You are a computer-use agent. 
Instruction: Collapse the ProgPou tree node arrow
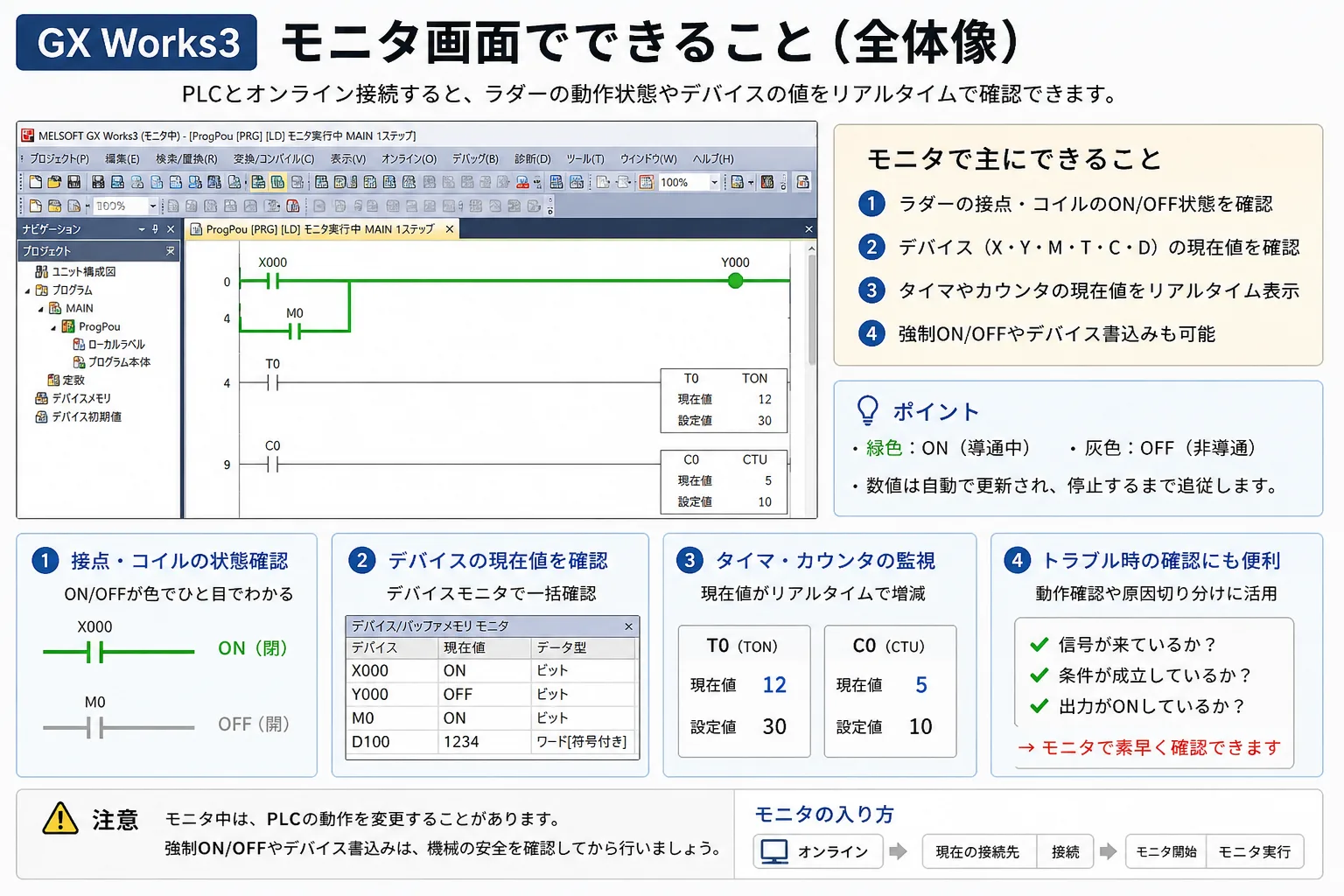[53, 327]
